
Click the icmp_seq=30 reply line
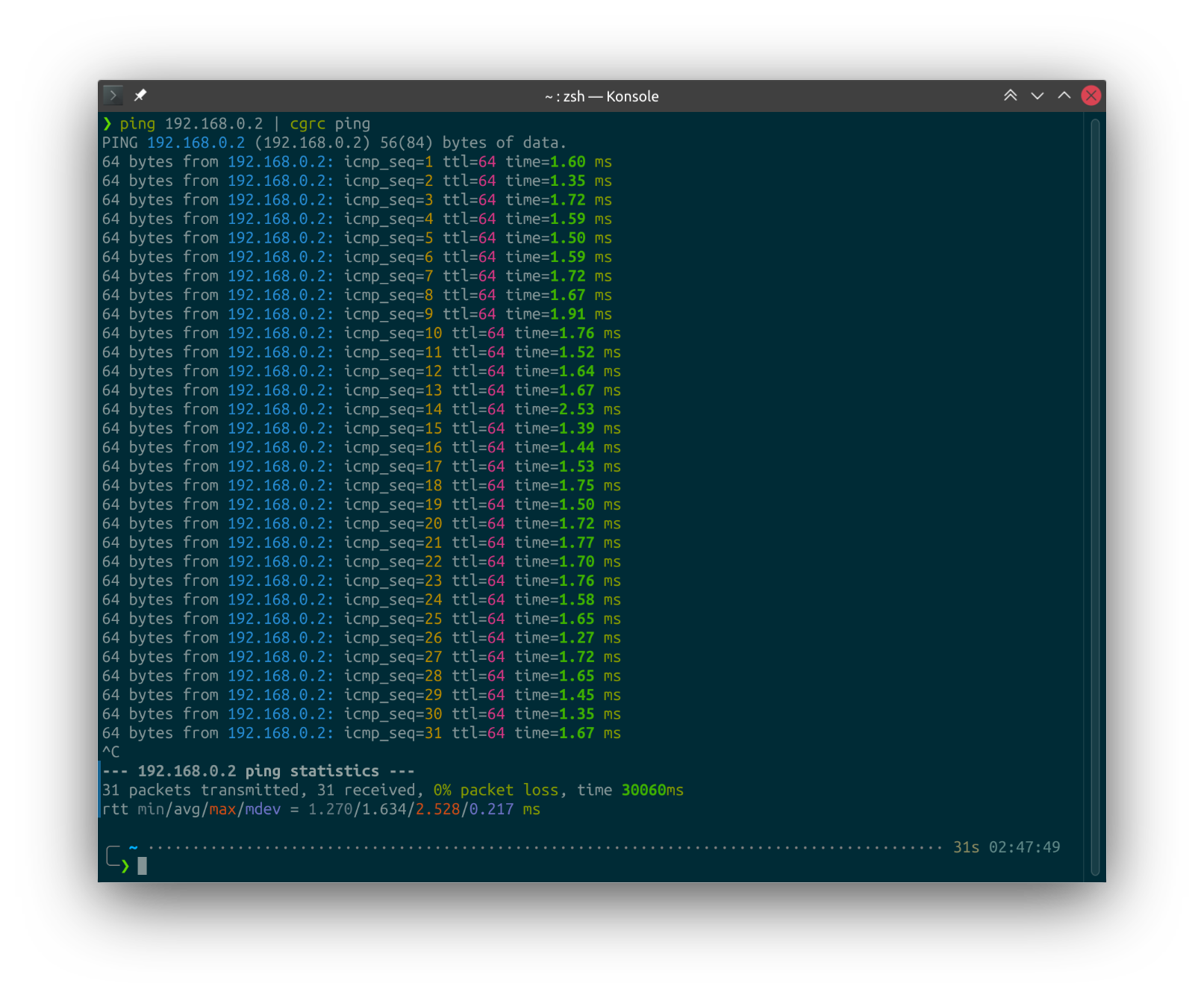[361, 714]
